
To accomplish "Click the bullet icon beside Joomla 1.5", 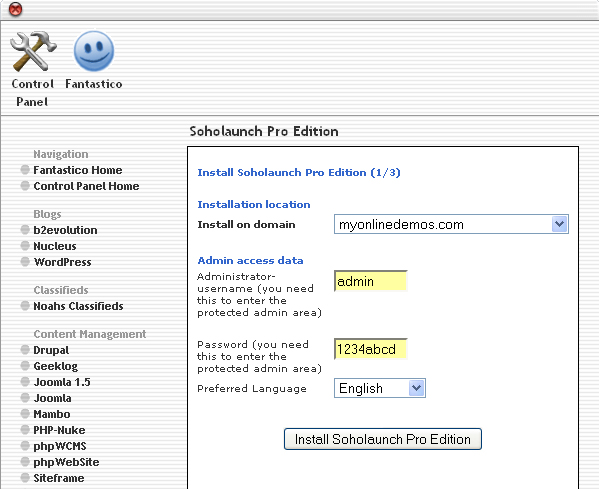I will (x=25, y=382).
